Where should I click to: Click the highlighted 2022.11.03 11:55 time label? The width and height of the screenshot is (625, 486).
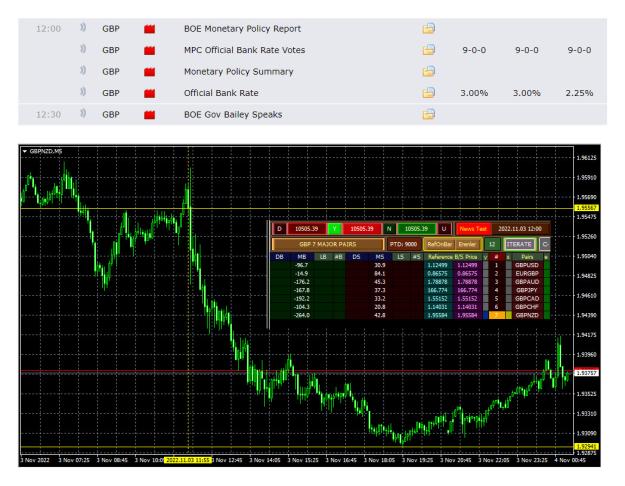[188, 460]
